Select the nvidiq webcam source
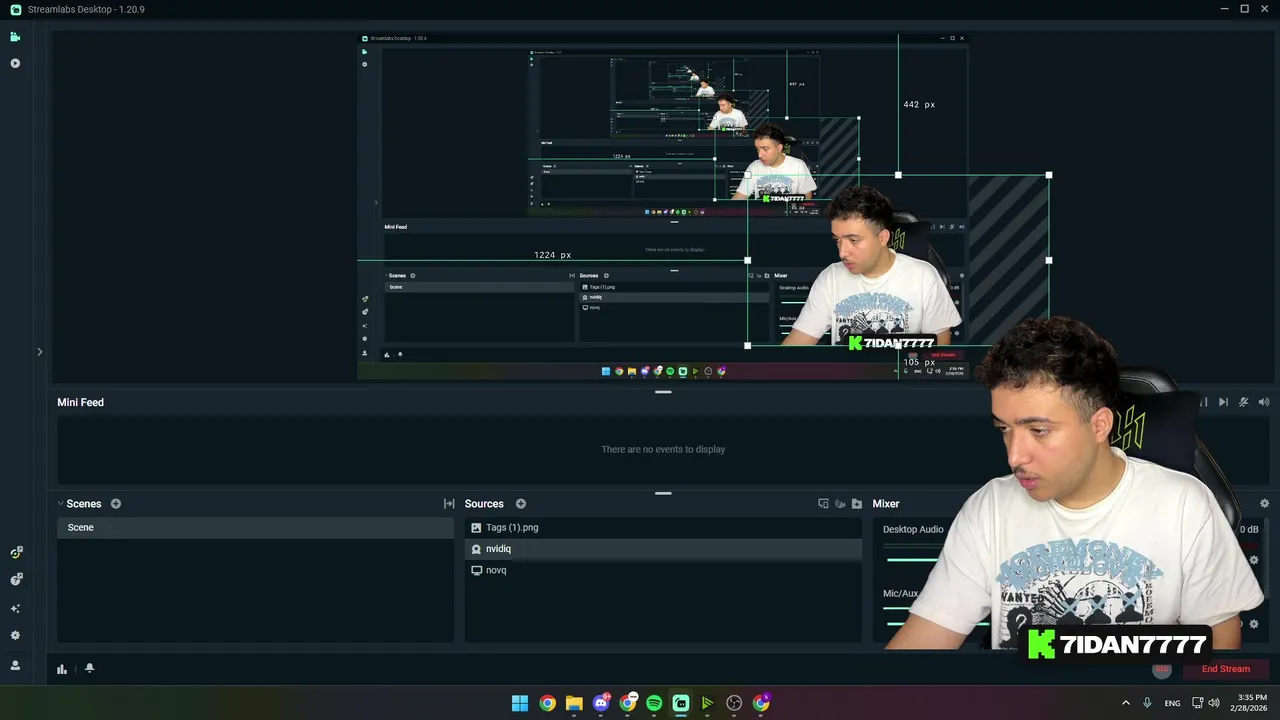Viewport: 1280px width, 720px height. point(663,549)
